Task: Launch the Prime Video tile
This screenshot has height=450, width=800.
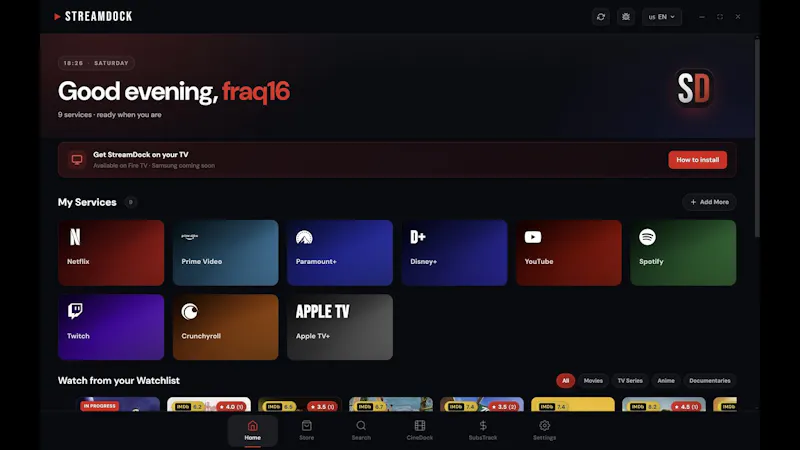Action: (x=226, y=253)
